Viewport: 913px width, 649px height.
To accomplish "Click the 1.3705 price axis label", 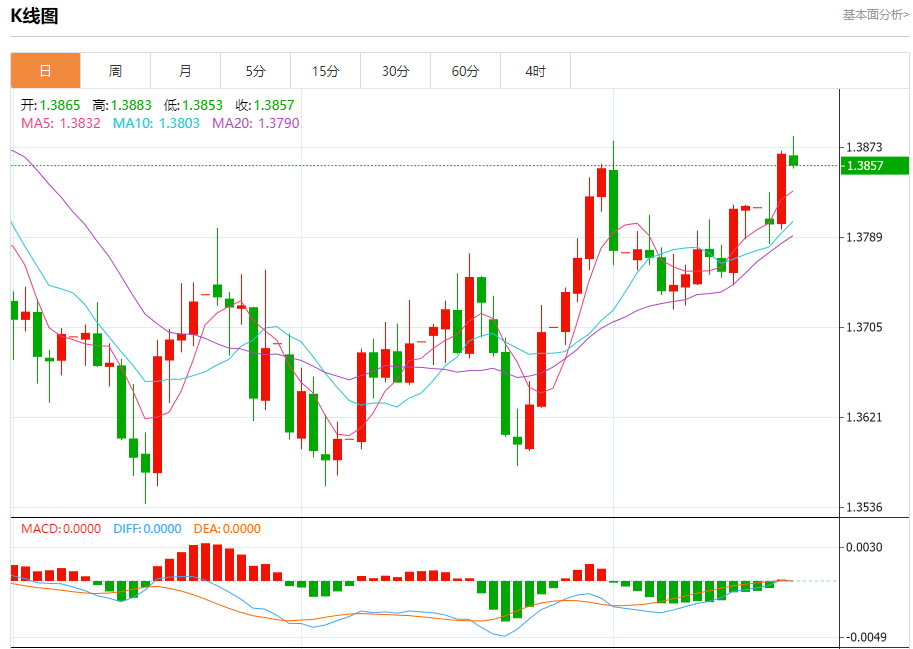I will (x=864, y=327).
